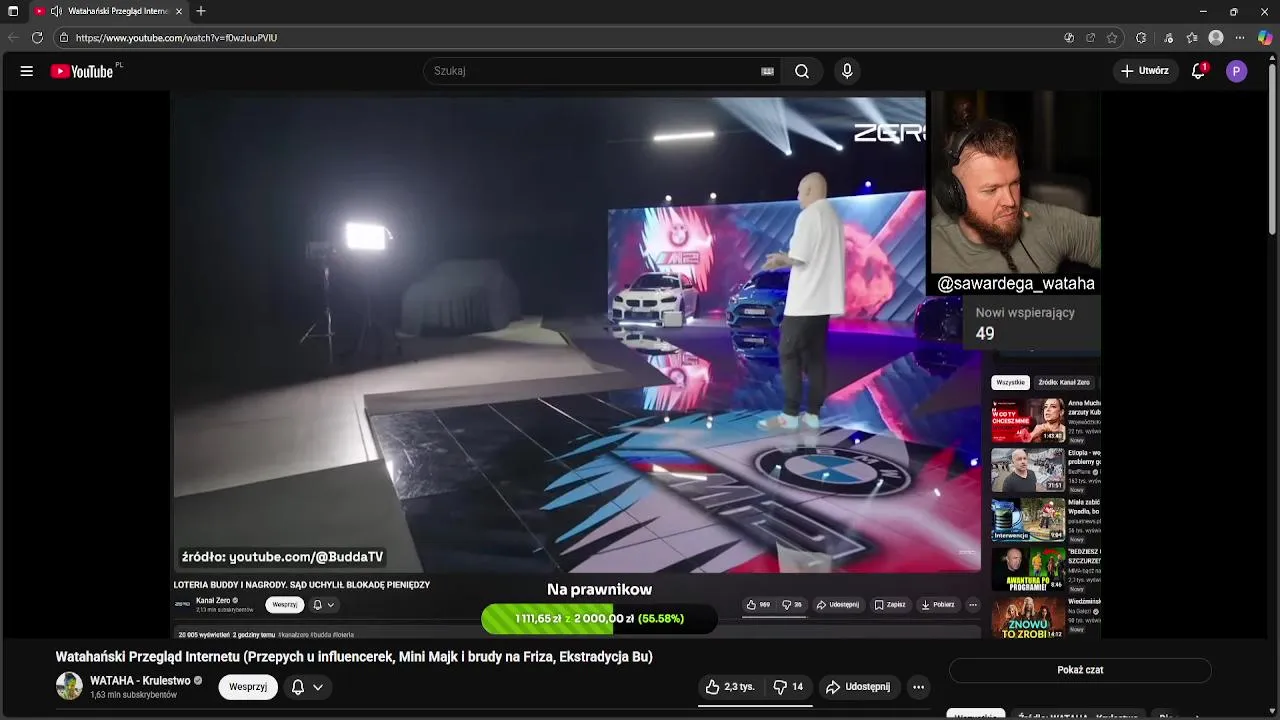This screenshot has width=1280, height=720.
Task: Open the tracking prevention icon in address bar
Action: (x=1069, y=37)
